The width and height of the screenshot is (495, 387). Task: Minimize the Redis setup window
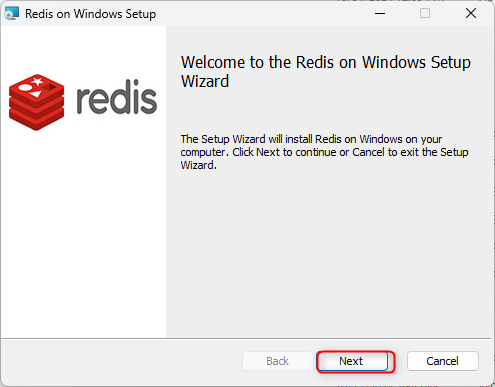380,14
